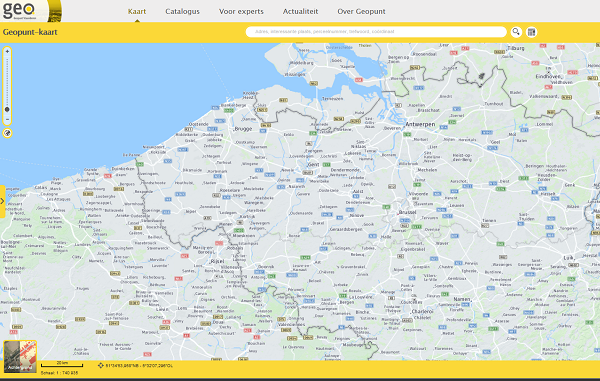Go to the Actualiteit section

click(x=300, y=11)
